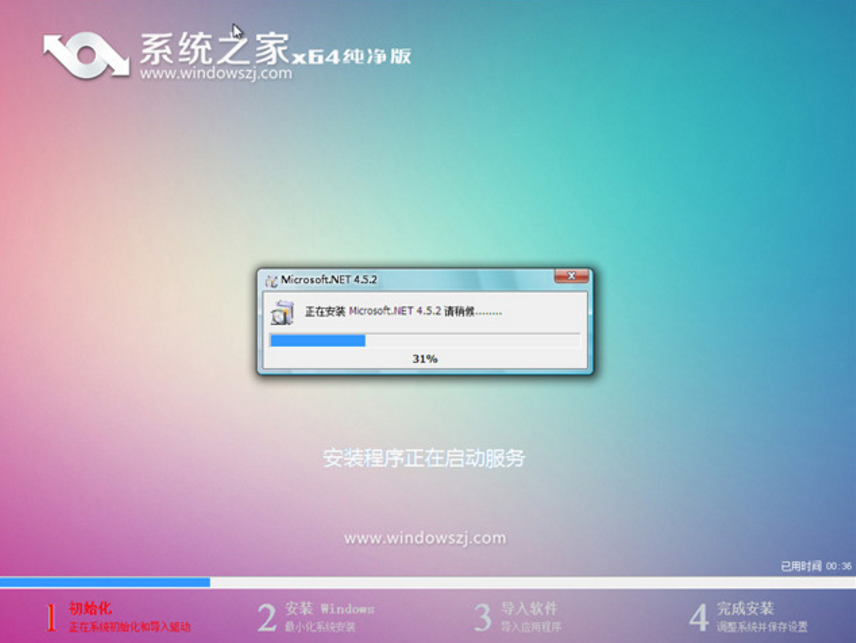Click the 安装程序正在启动服务 status message
This screenshot has width=856, height=643.
424,459
